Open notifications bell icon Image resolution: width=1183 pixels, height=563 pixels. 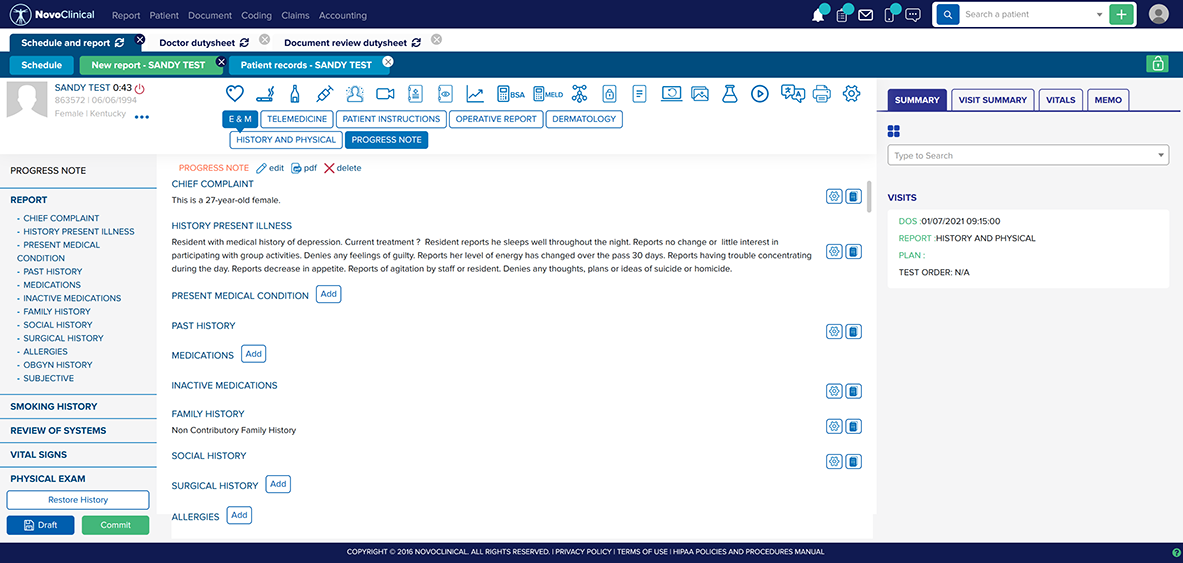coord(817,15)
